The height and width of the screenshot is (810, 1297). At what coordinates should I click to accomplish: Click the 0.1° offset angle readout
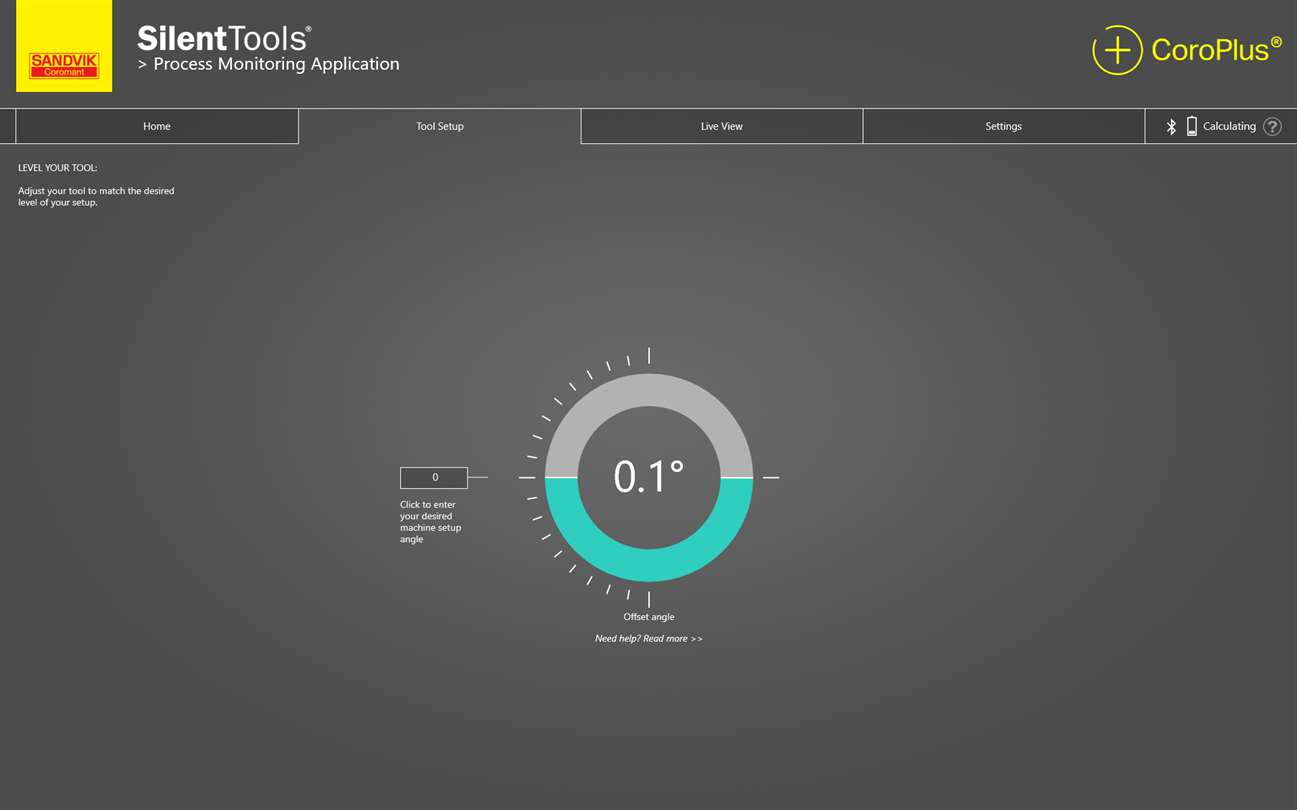coord(649,477)
